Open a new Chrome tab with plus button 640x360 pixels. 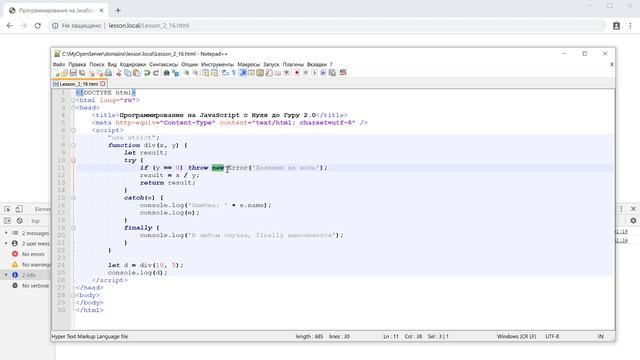point(118,11)
